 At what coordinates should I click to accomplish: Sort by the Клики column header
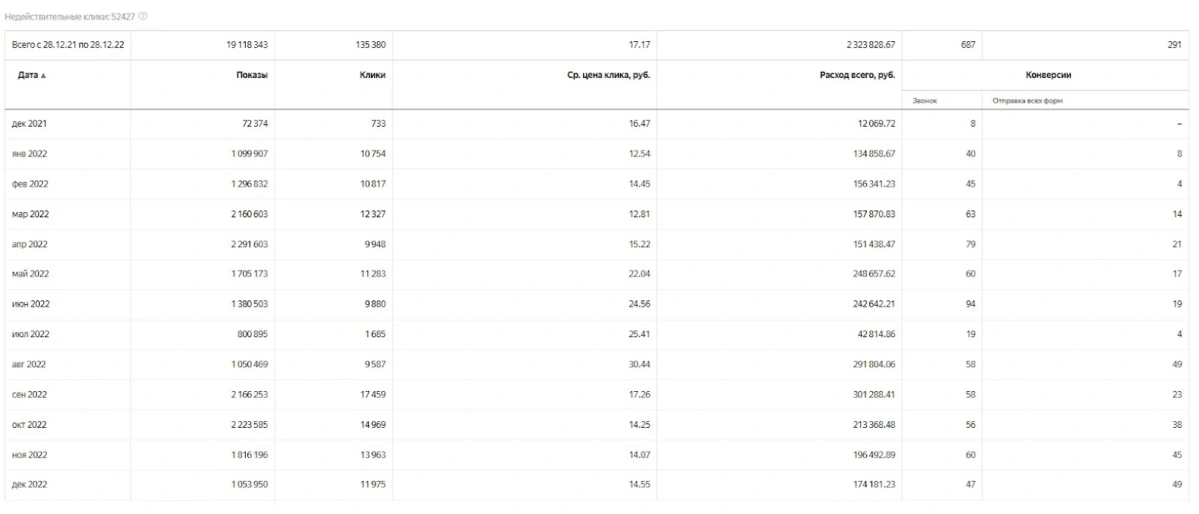(372, 75)
